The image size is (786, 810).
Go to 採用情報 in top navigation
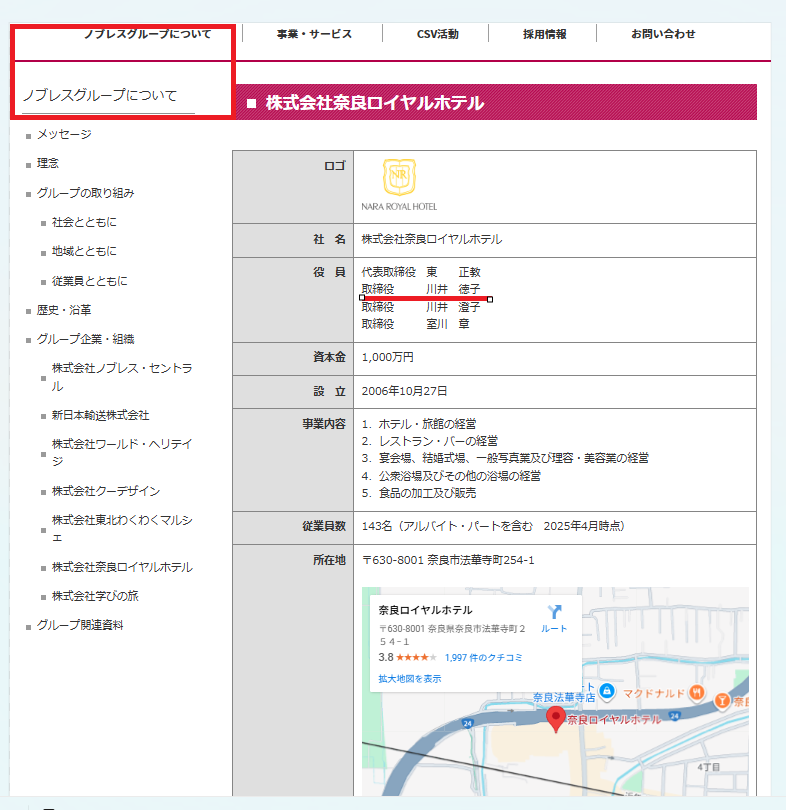[544, 34]
